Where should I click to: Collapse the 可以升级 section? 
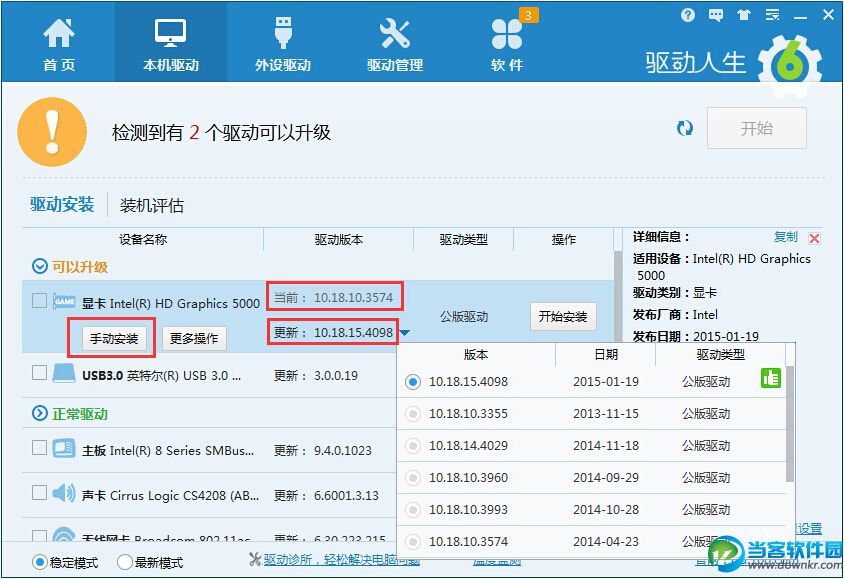[x=40, y=266]
